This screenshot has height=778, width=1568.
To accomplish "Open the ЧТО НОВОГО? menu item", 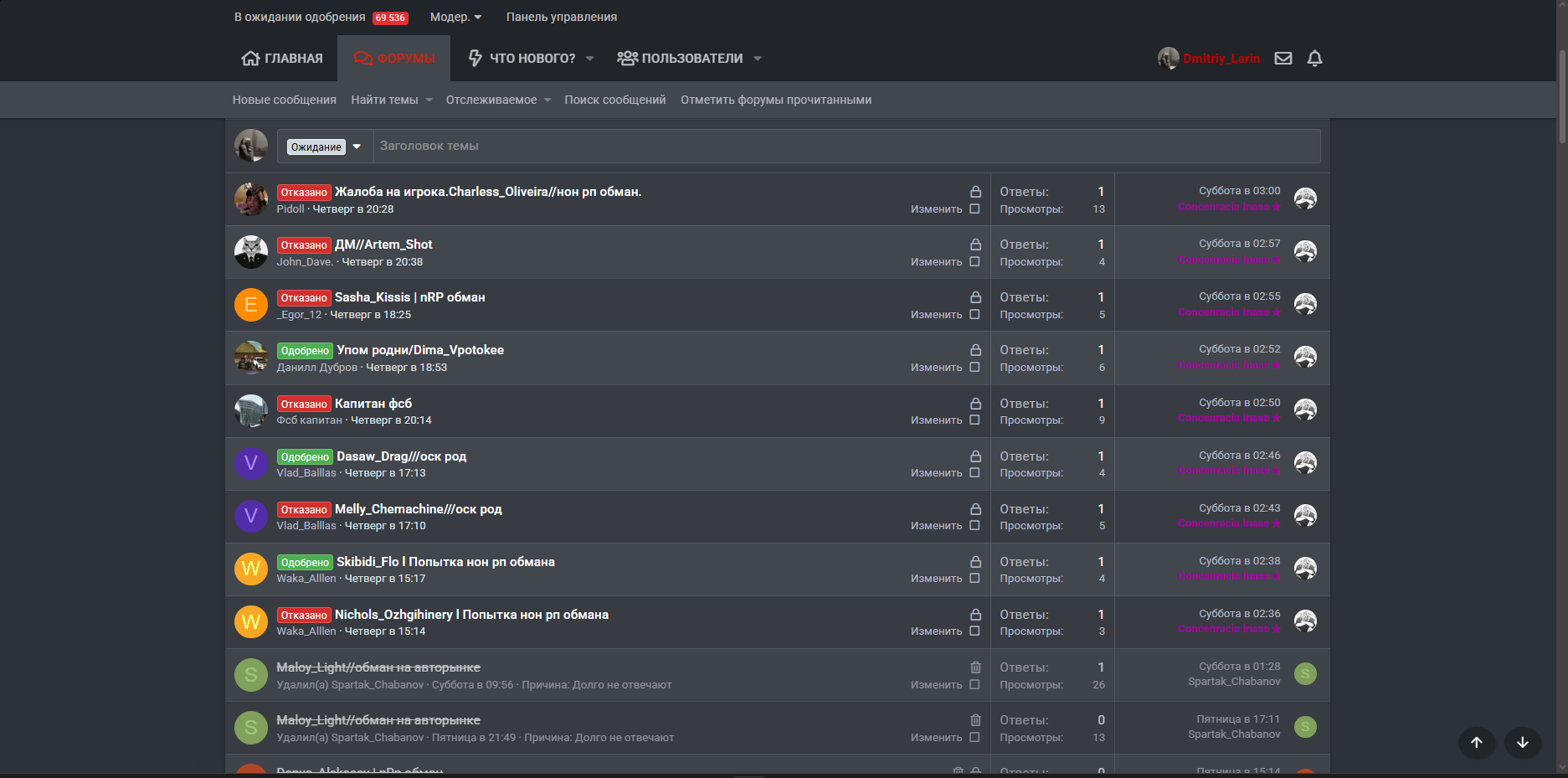I will [532, 58].
